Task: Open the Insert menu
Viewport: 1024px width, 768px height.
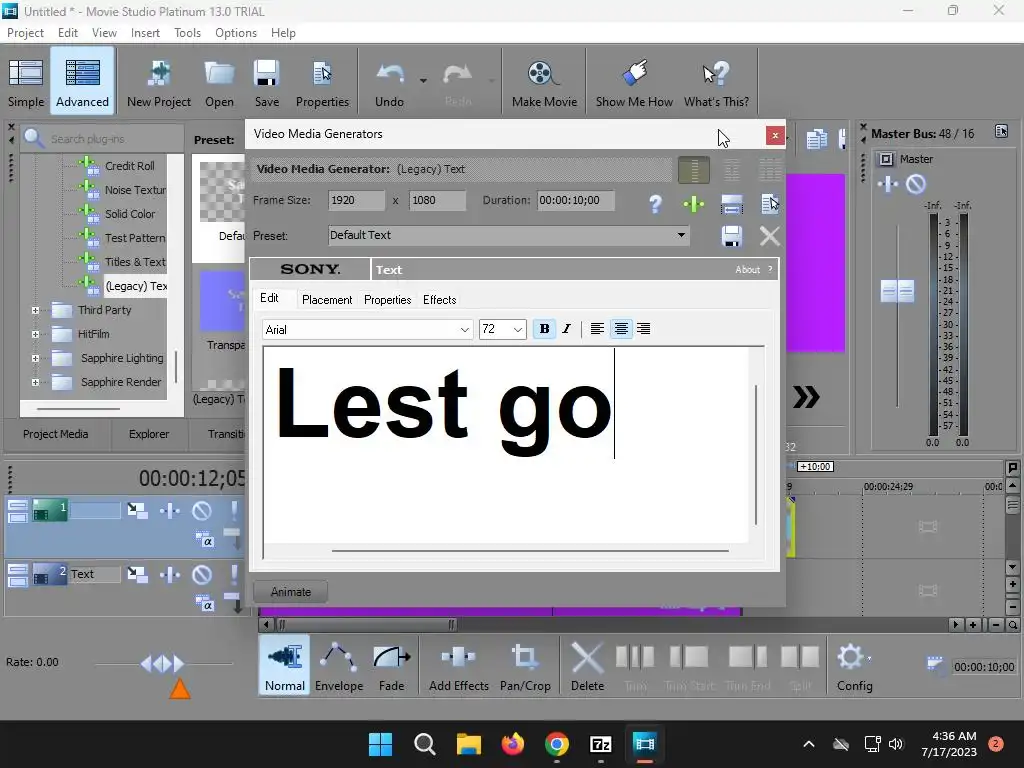Action: 145,33
